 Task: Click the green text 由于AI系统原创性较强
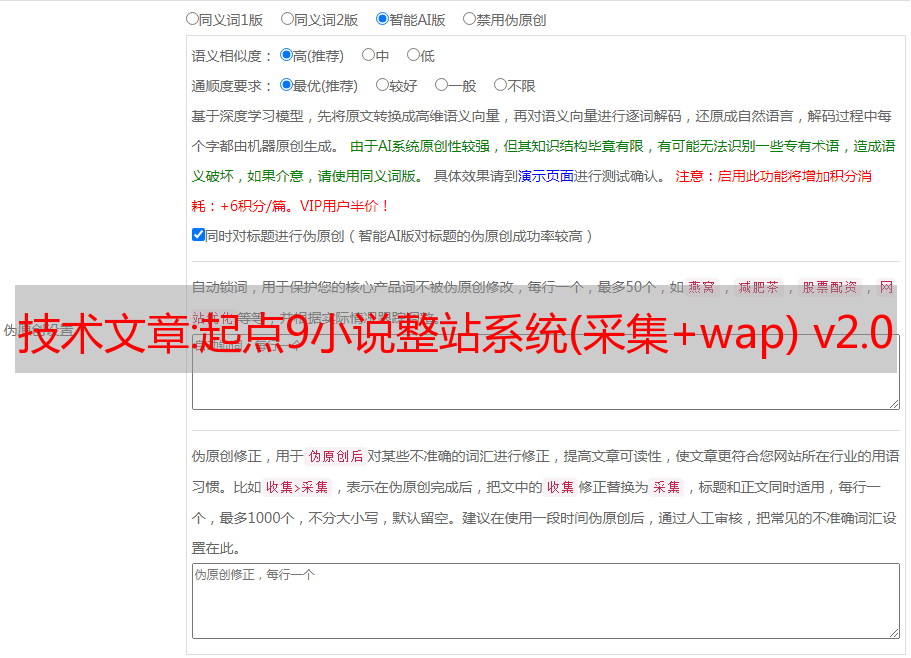pos(420,146)
